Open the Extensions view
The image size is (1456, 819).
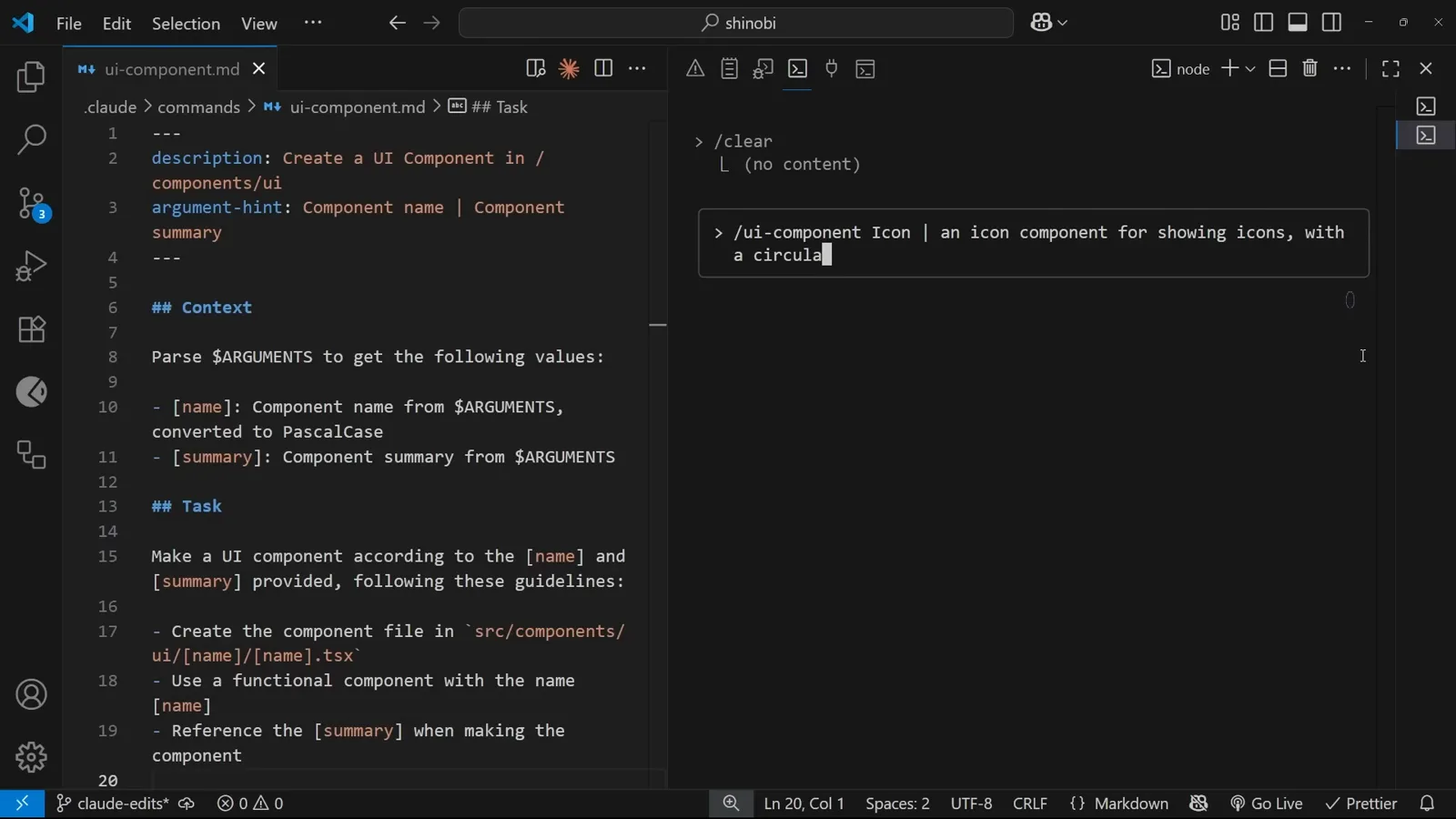tap(31, 329)
